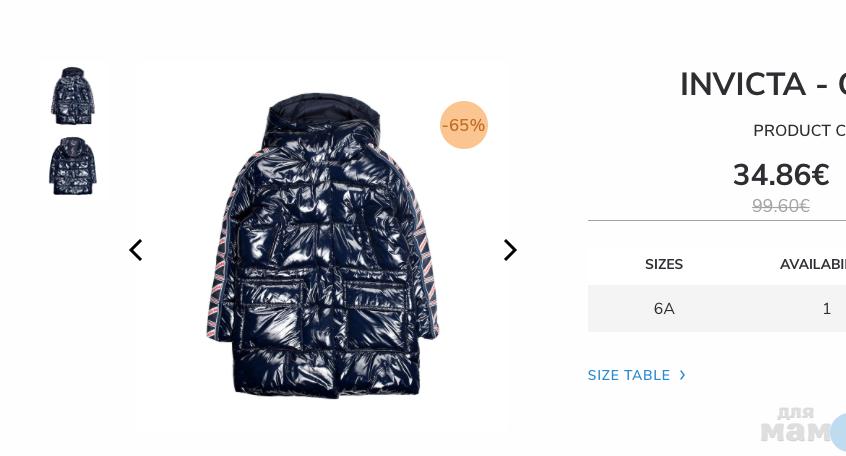Click the AVAILABILITY column header

(x=813, y=264)
